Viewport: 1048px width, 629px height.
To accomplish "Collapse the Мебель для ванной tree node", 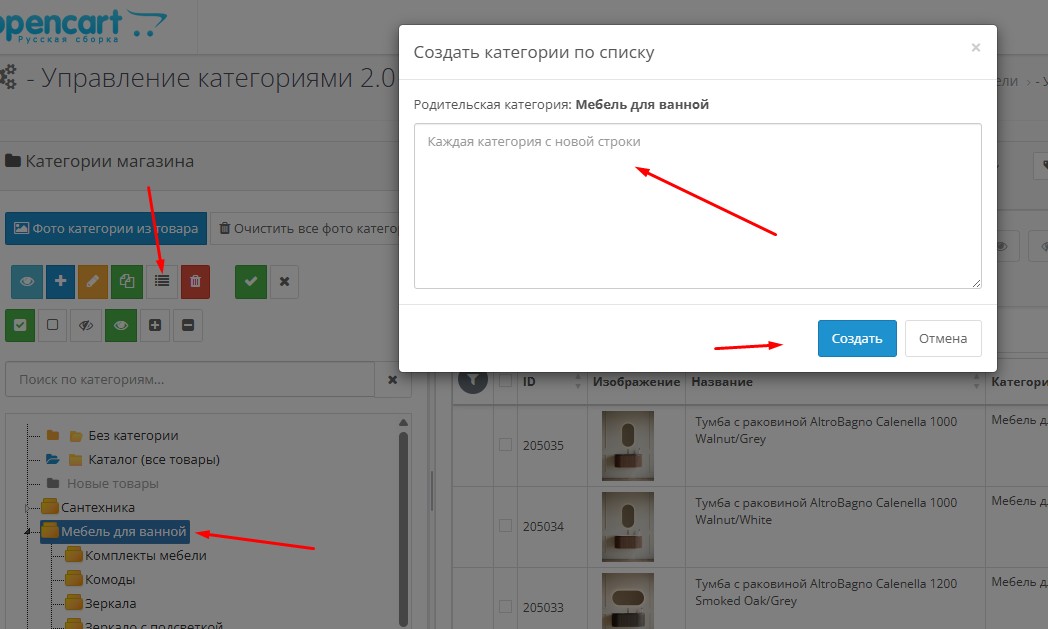I will (28, 532).
